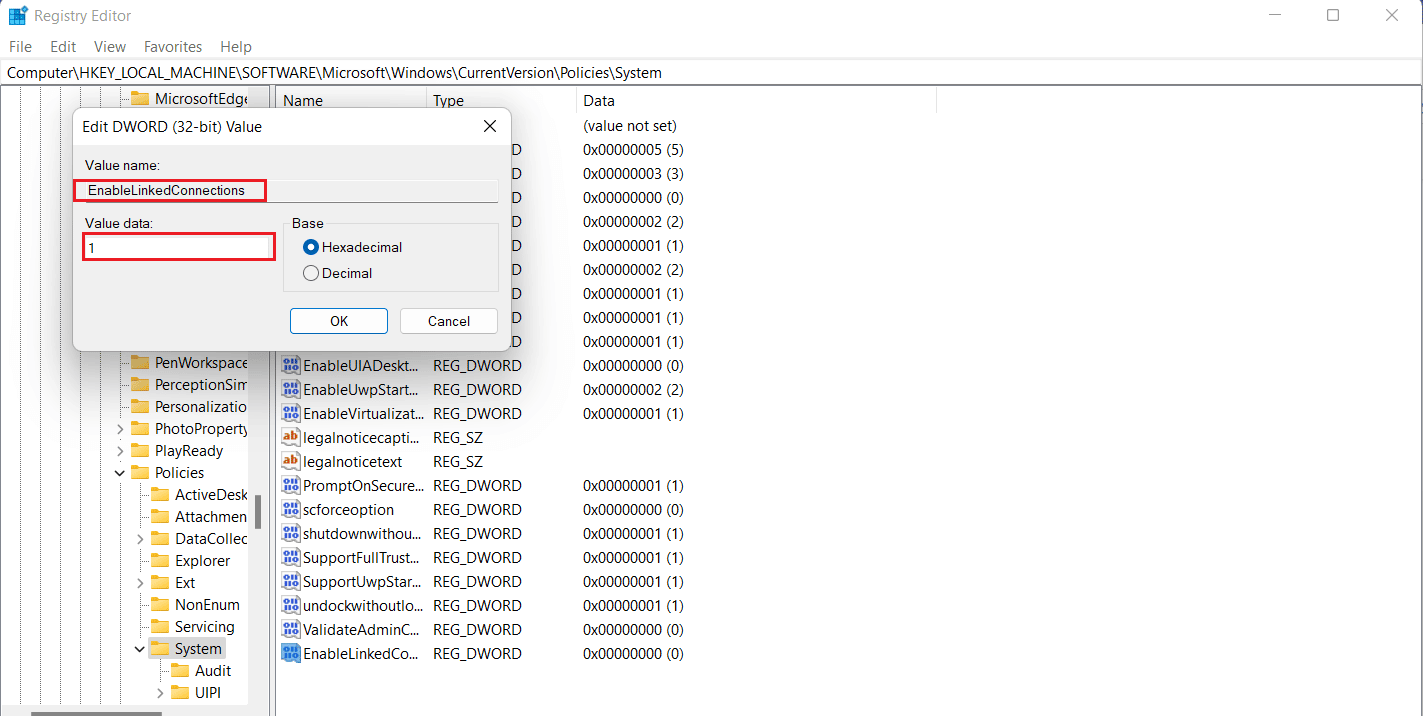1423x716 pixels.
Task: Open the Favorites menu
Action: tap(172, 46)
